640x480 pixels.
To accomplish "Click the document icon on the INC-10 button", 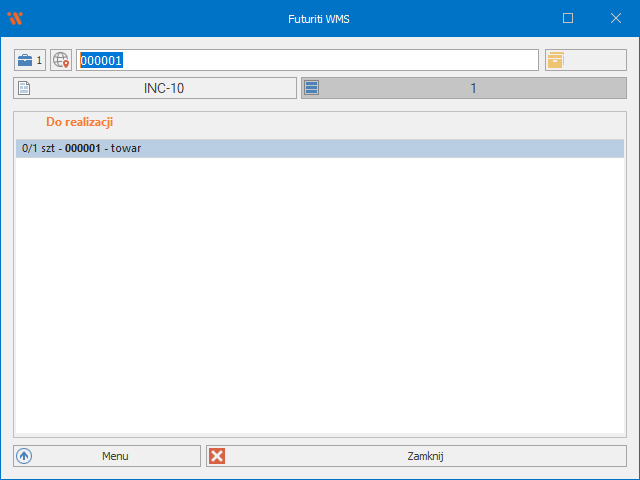I will tap(25, 88).
